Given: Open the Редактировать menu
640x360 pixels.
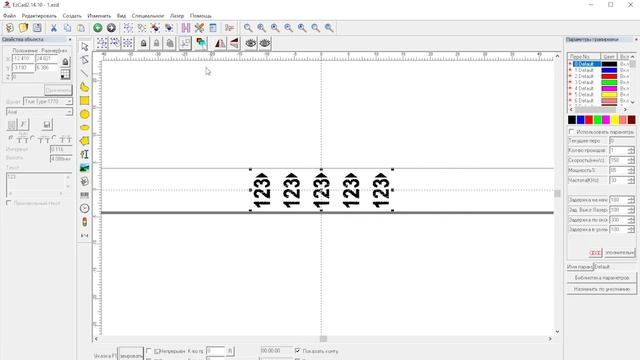Looking at the screenshot, I should tap(39, 16).
